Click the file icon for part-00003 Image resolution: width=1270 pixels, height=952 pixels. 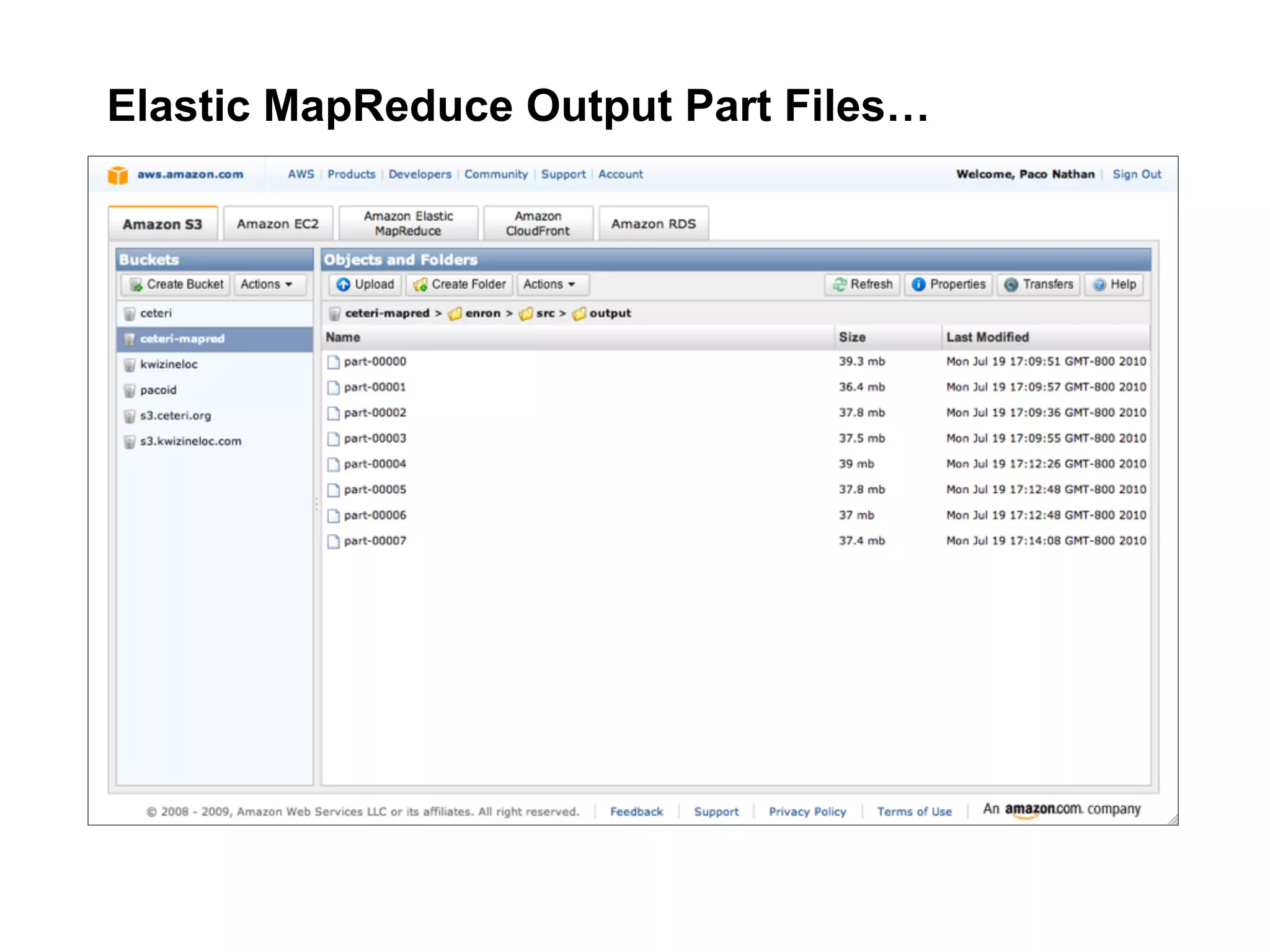tap(334, 439)
